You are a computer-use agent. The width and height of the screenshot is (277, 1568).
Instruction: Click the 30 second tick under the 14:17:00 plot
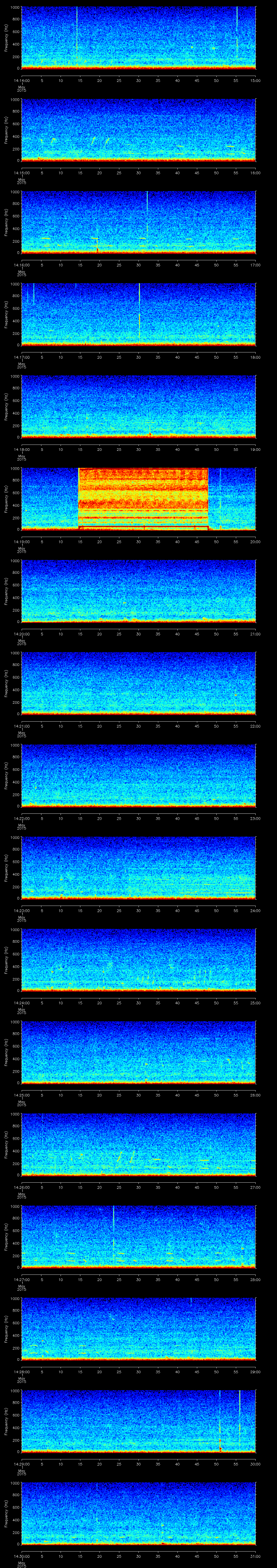pos(139,357)
